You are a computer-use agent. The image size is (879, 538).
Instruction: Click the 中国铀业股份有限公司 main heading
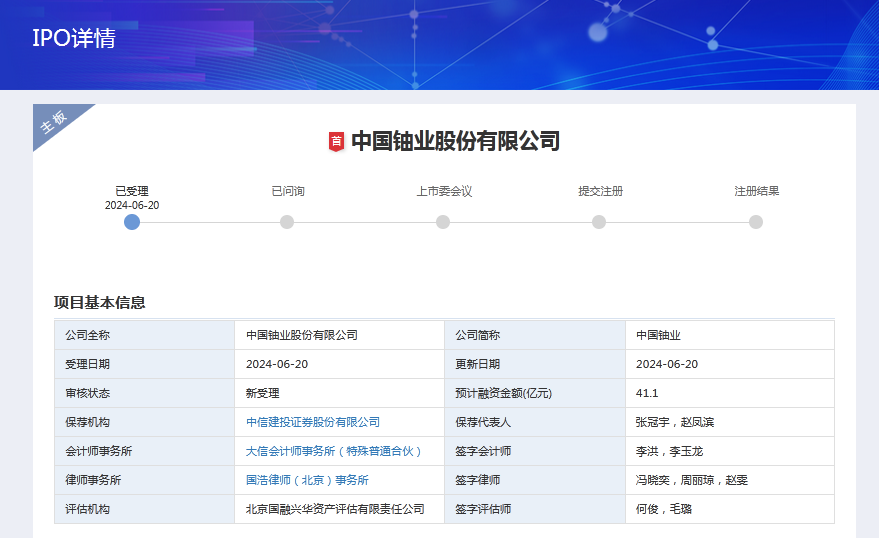[x=455, y=141]
